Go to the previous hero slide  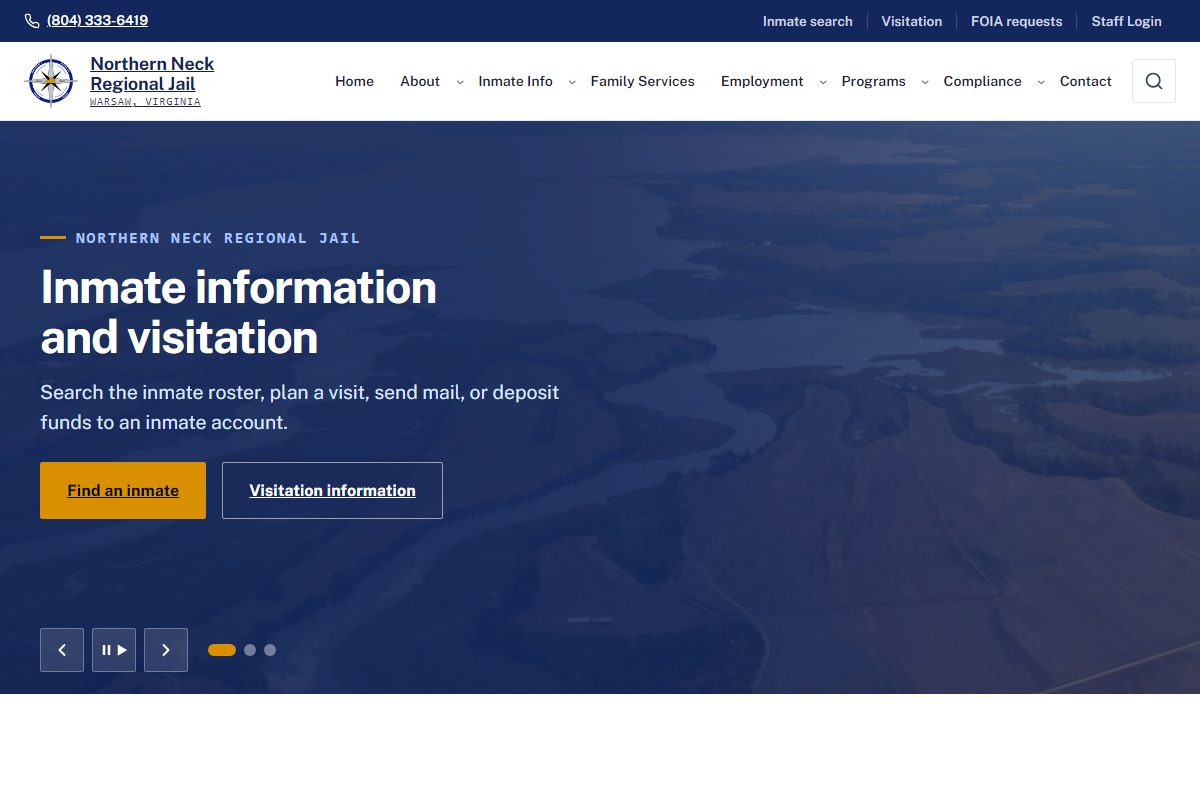pos(62,650)
